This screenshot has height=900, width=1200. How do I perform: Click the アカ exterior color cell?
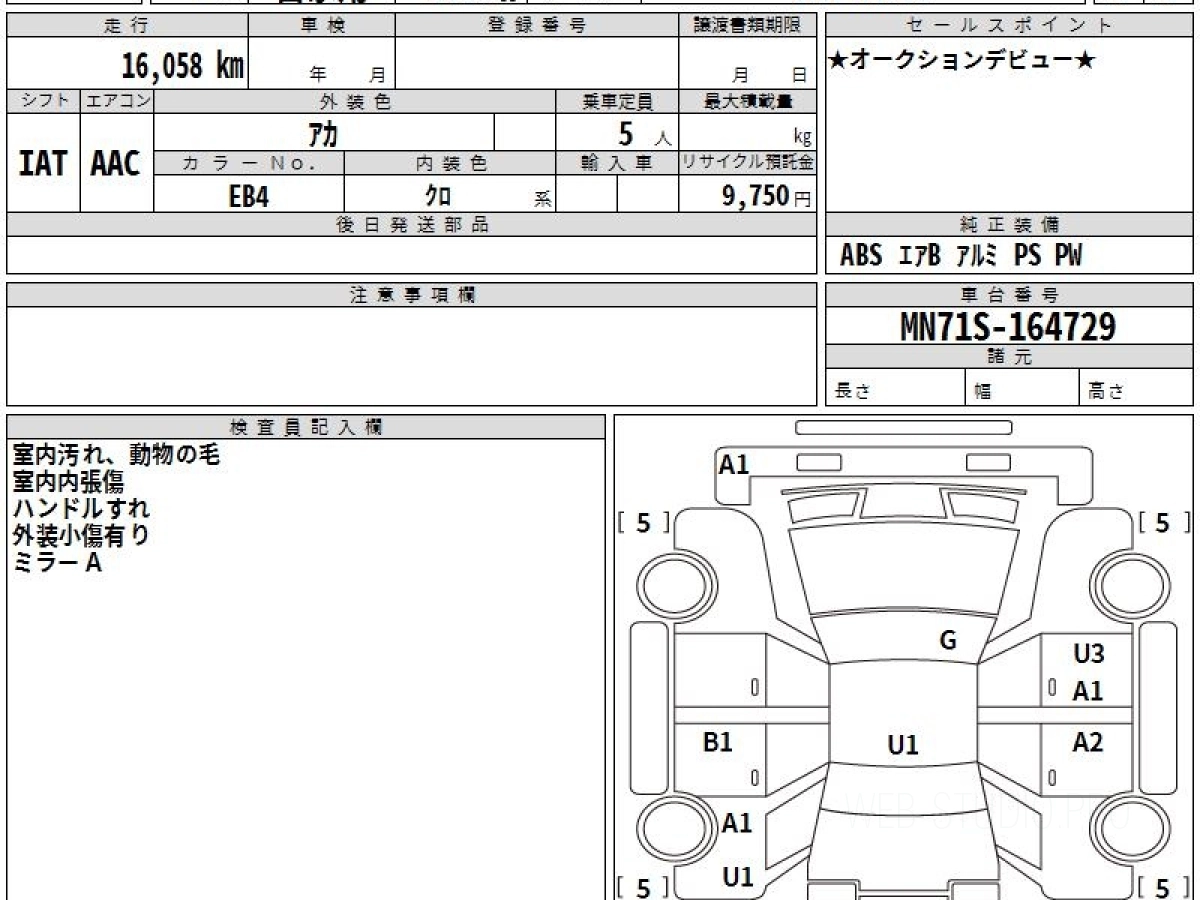coord(325,133)
